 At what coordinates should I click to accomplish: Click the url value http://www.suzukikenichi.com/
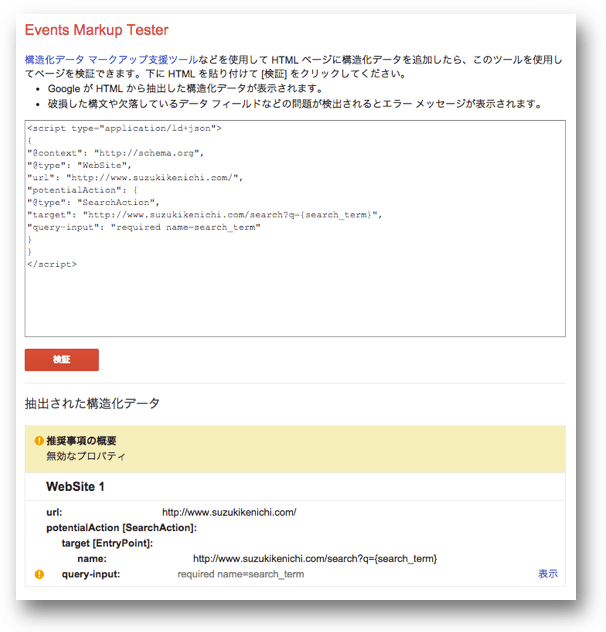tap(229, 512)
